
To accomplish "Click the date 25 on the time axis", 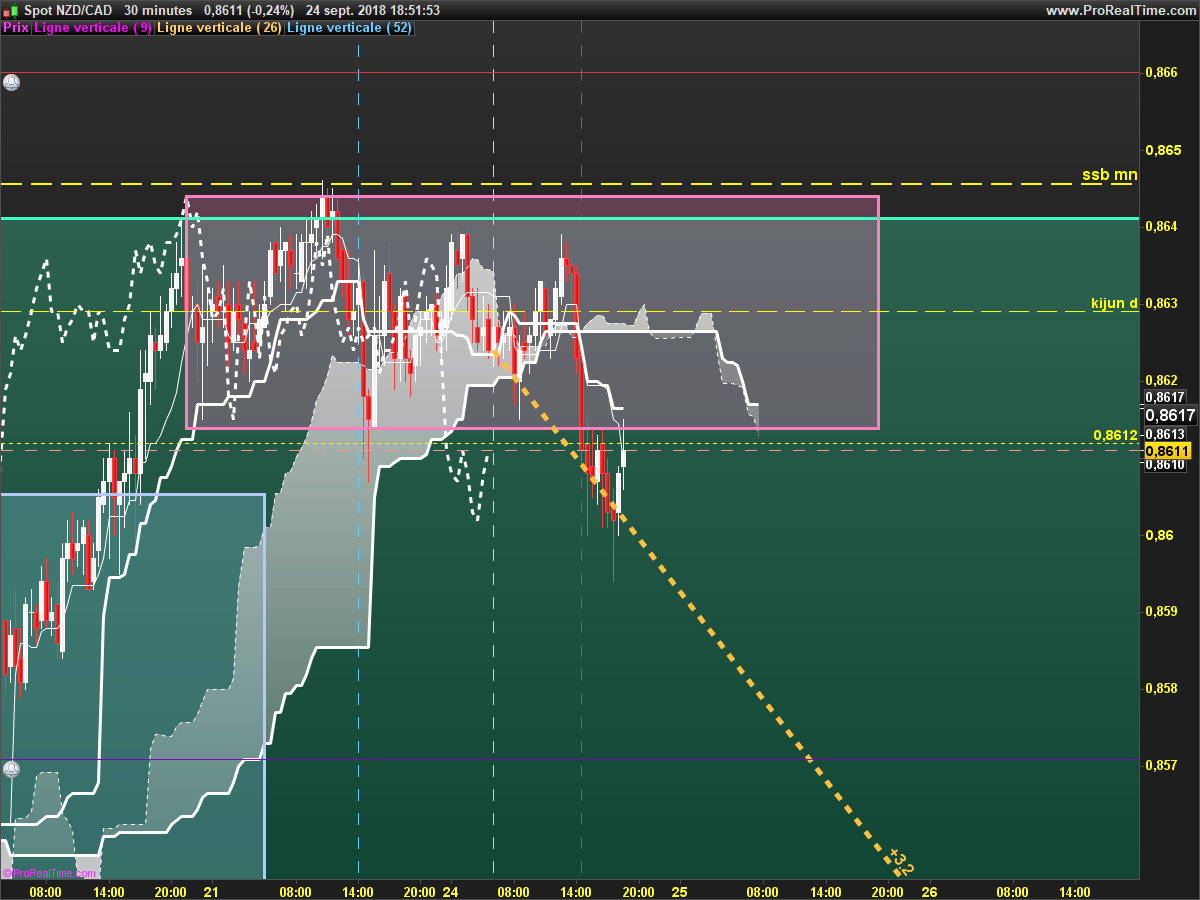I will 680,891.
